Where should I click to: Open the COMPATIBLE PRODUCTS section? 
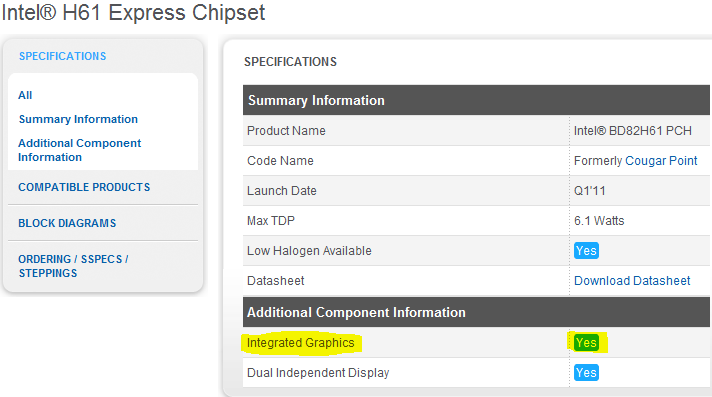tap(84, 187)
